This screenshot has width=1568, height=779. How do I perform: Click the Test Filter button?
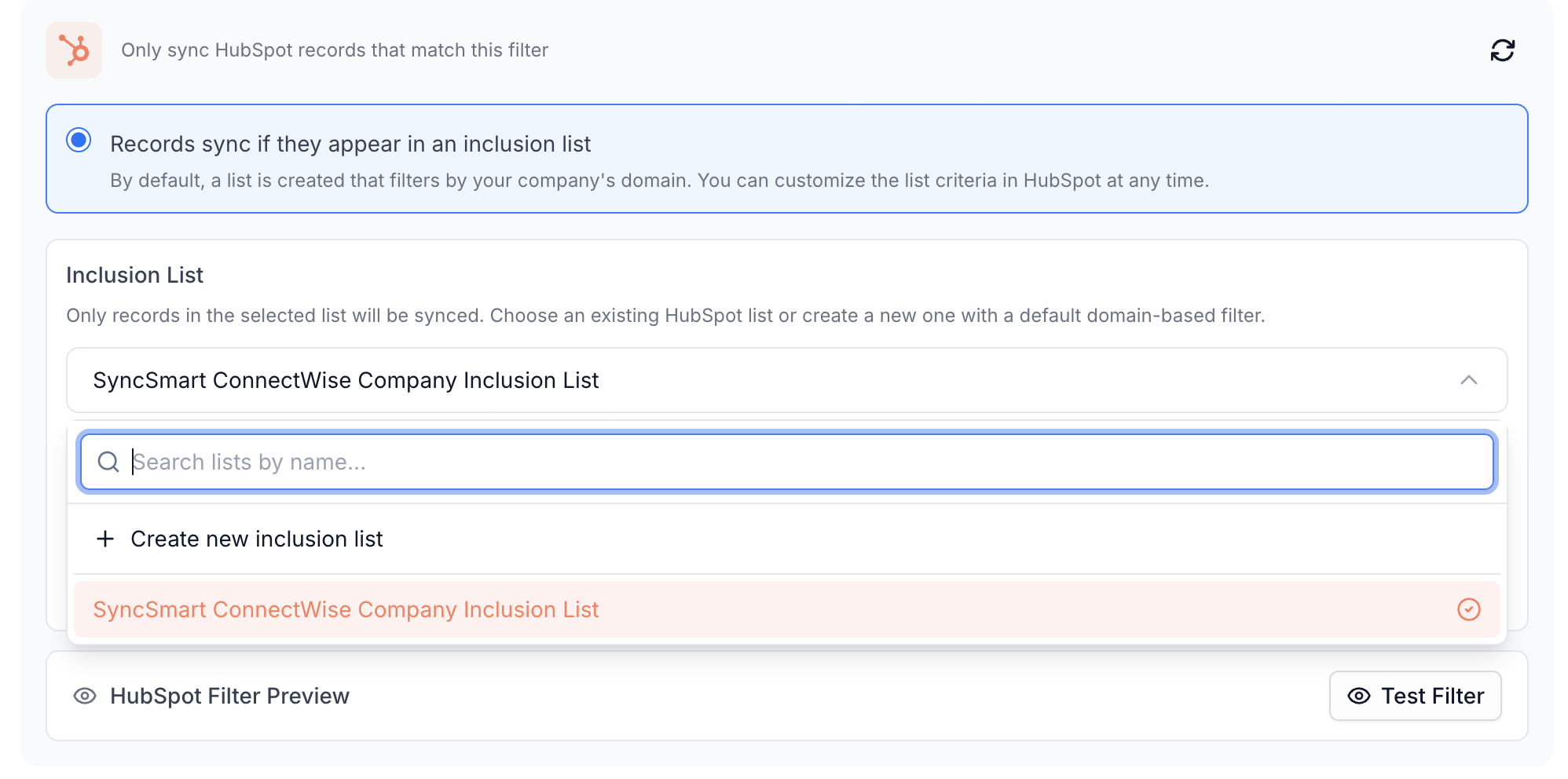[x=1415, y=696]
